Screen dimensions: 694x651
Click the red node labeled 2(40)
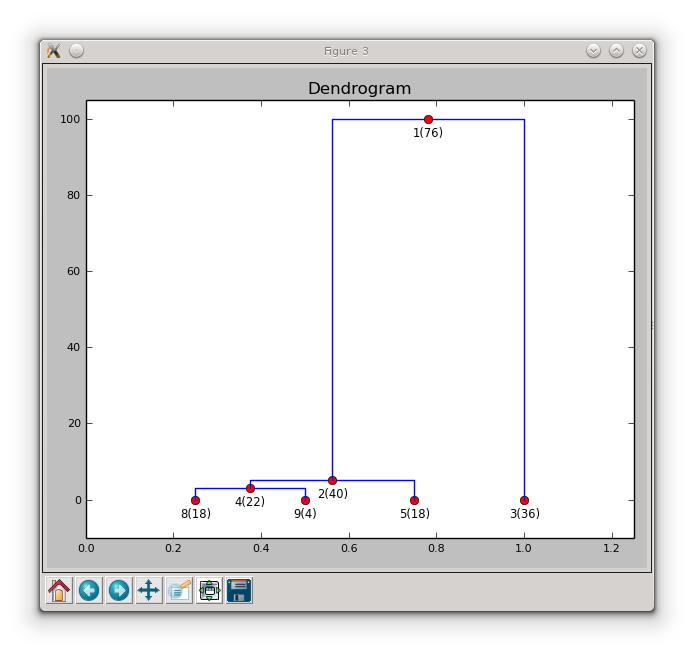tap(332, 480)
